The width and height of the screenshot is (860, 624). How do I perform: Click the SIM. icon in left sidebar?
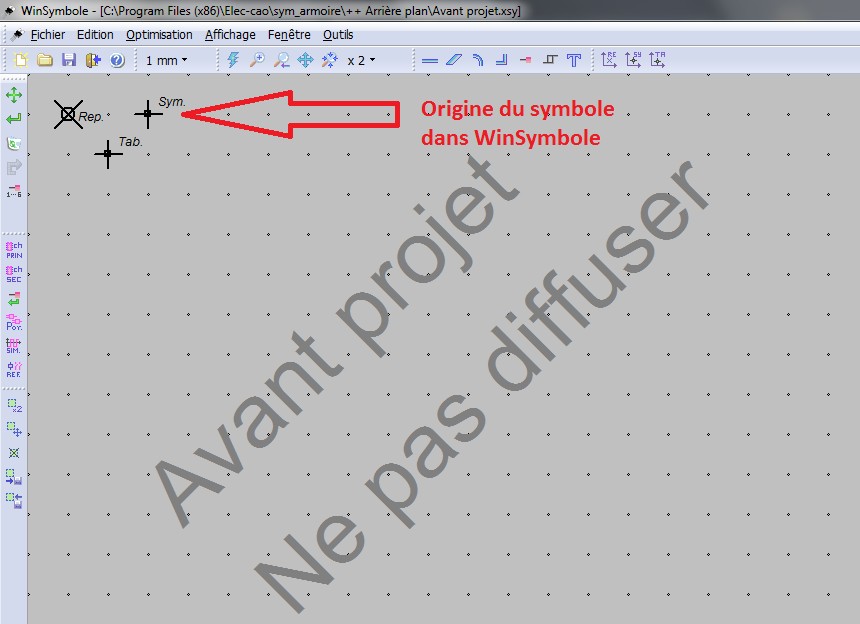(14, 345)
